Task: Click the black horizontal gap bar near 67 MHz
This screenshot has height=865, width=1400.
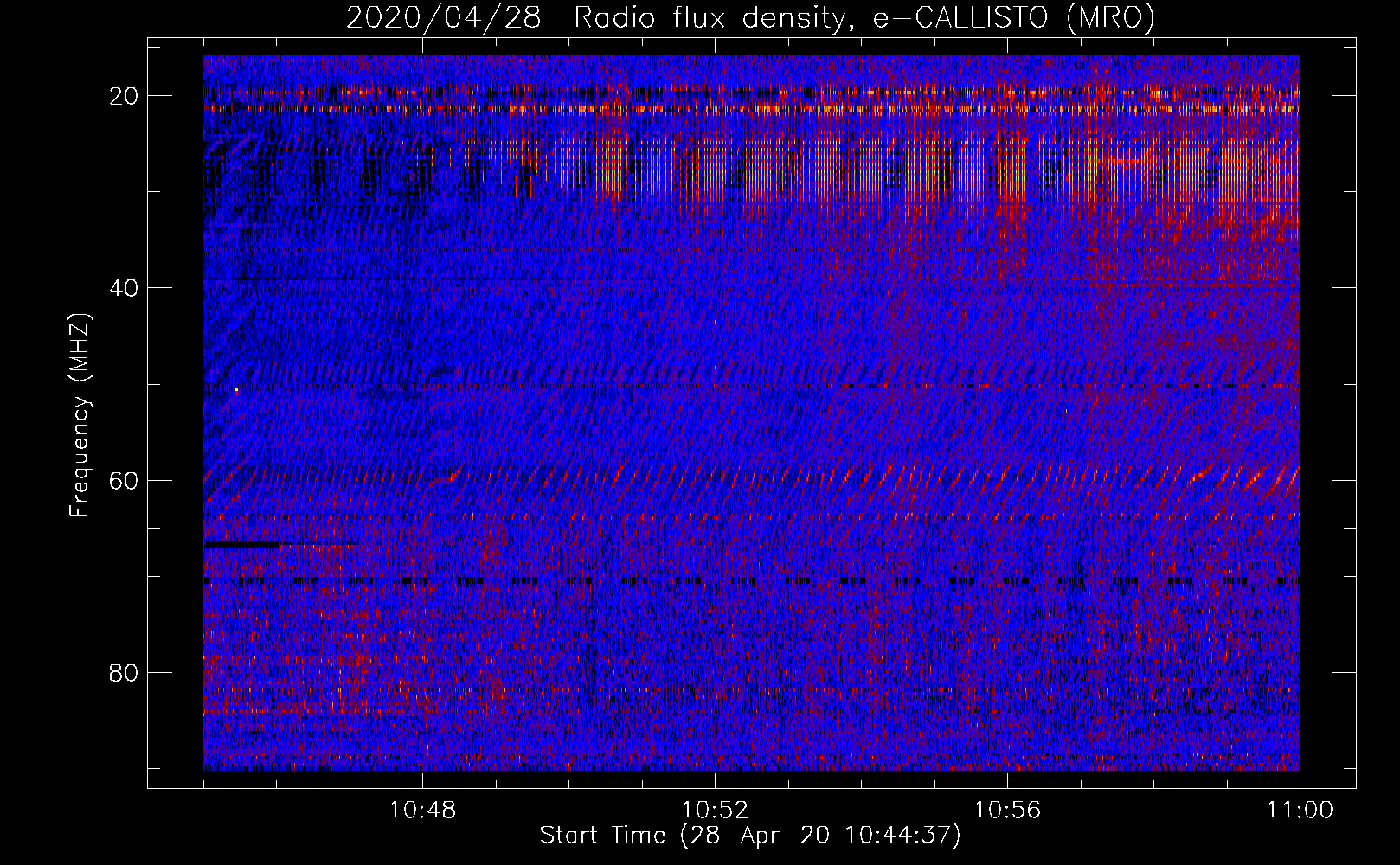Action: coord(242,545)
